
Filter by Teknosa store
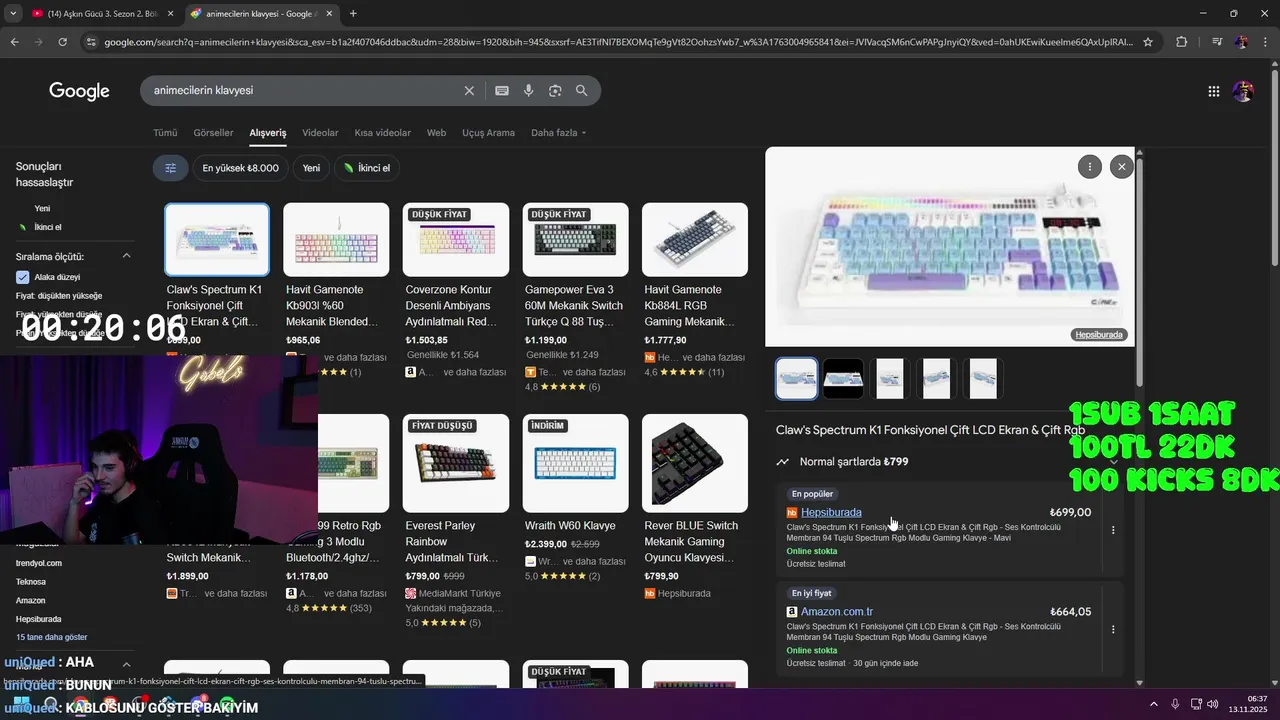coord(31,581)
